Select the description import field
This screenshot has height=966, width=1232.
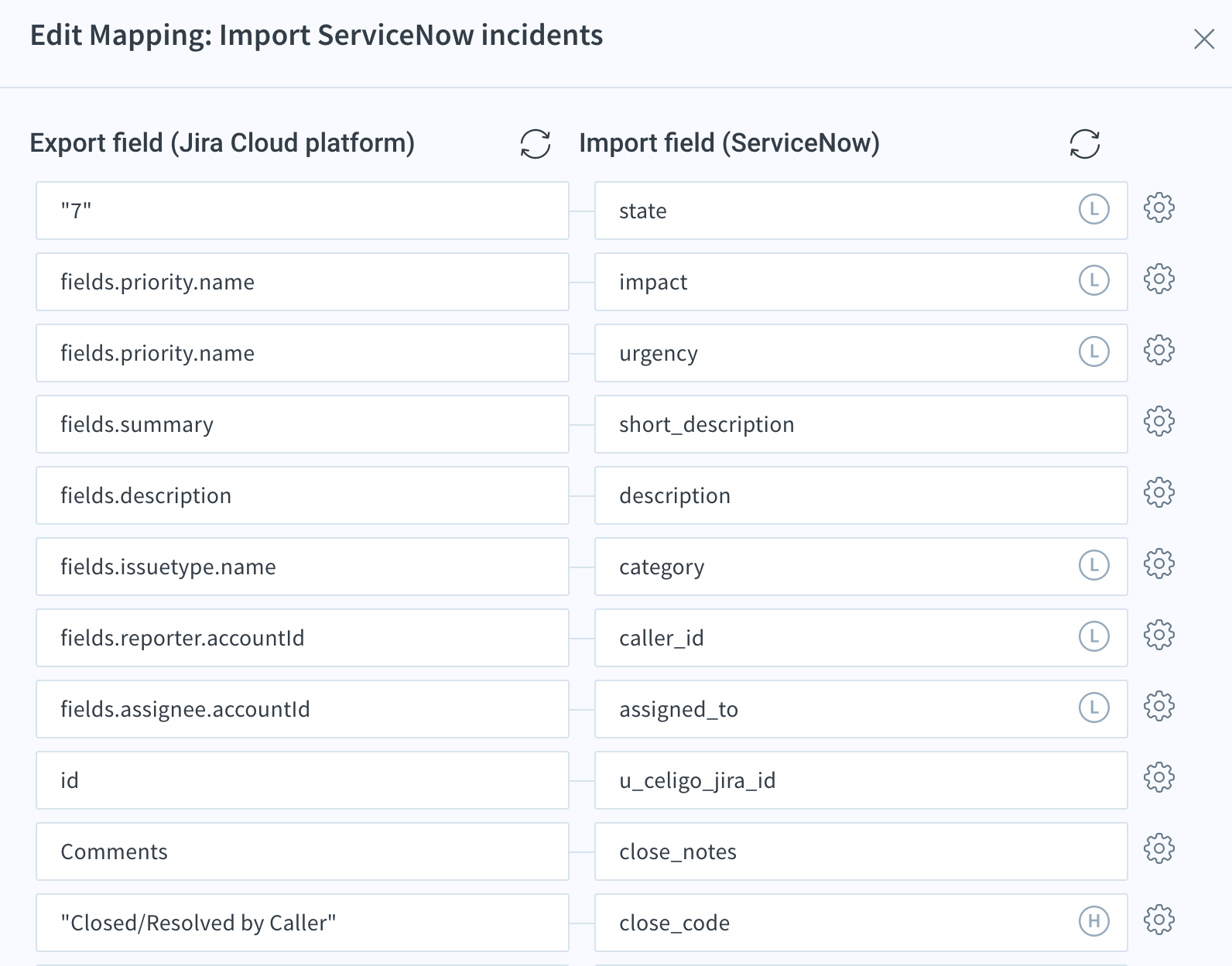click(861, 495)
